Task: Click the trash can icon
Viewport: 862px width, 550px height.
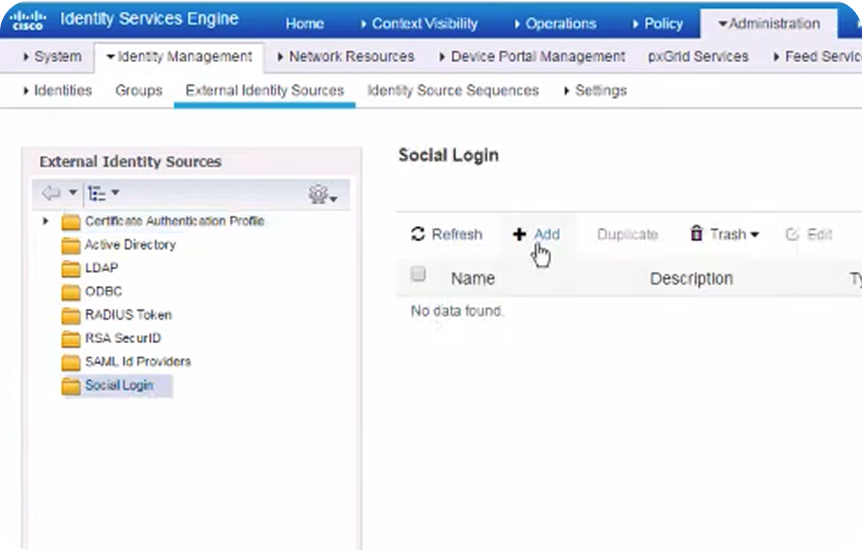Action: pos(697,233)
